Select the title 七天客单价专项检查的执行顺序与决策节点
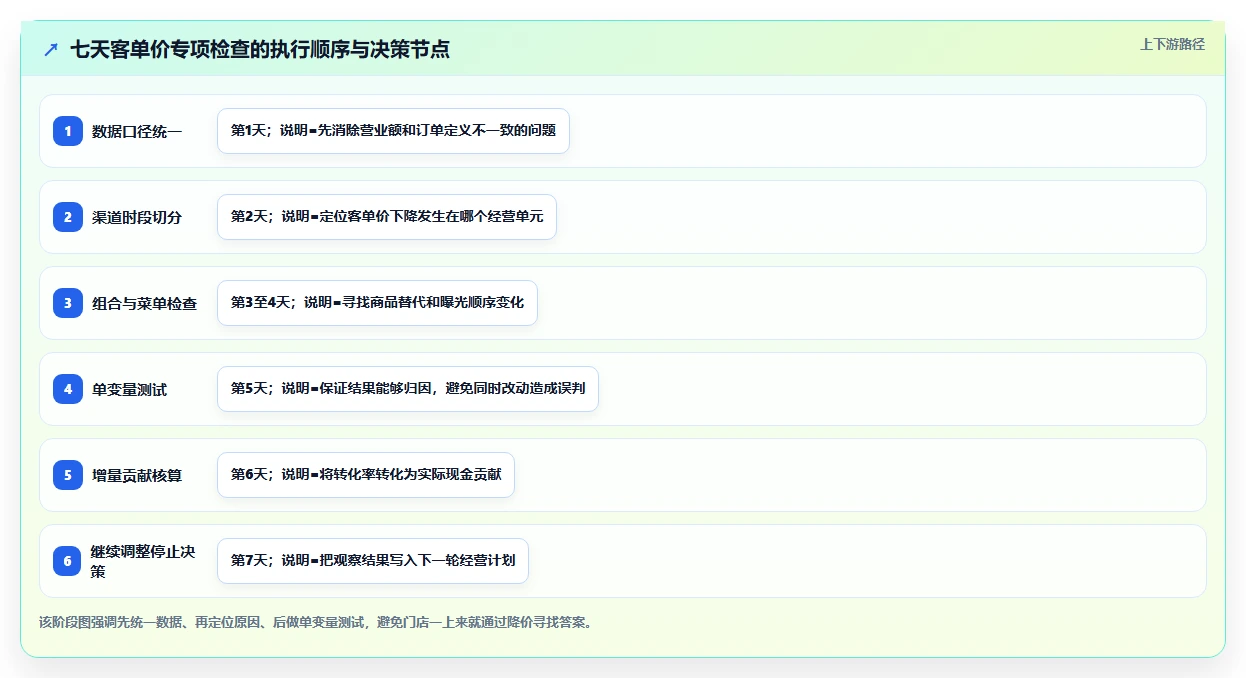This screenshot has width=1246, height=678. pos(260,49)
